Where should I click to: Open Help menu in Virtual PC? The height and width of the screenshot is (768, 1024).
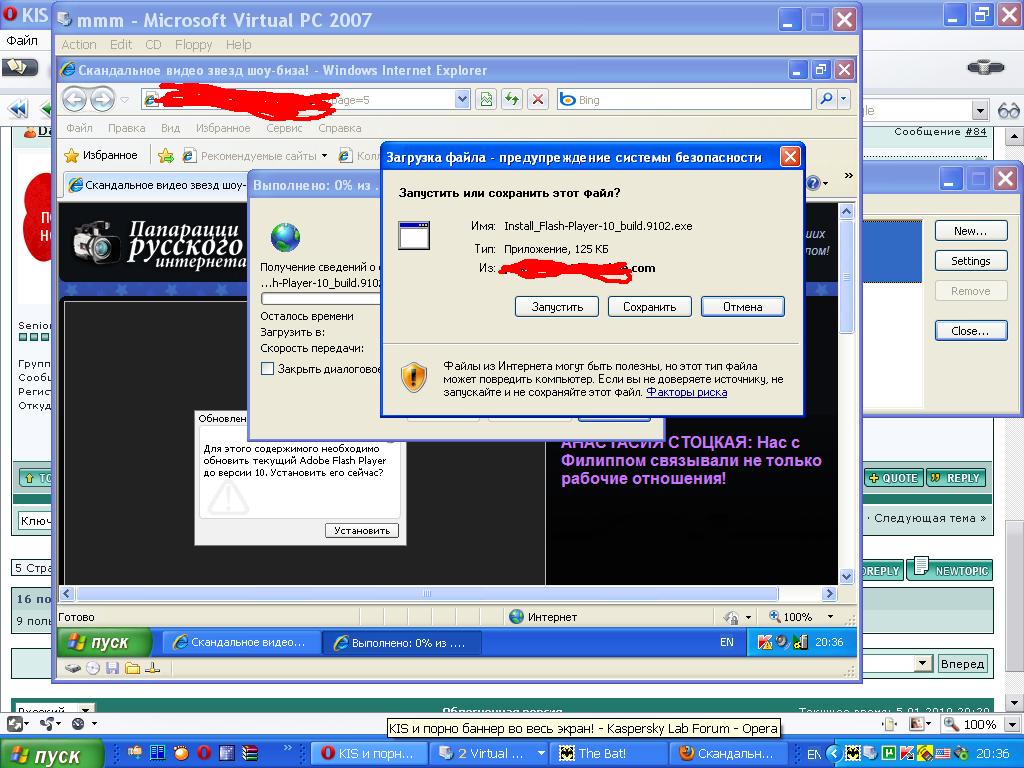coord(238,44)
